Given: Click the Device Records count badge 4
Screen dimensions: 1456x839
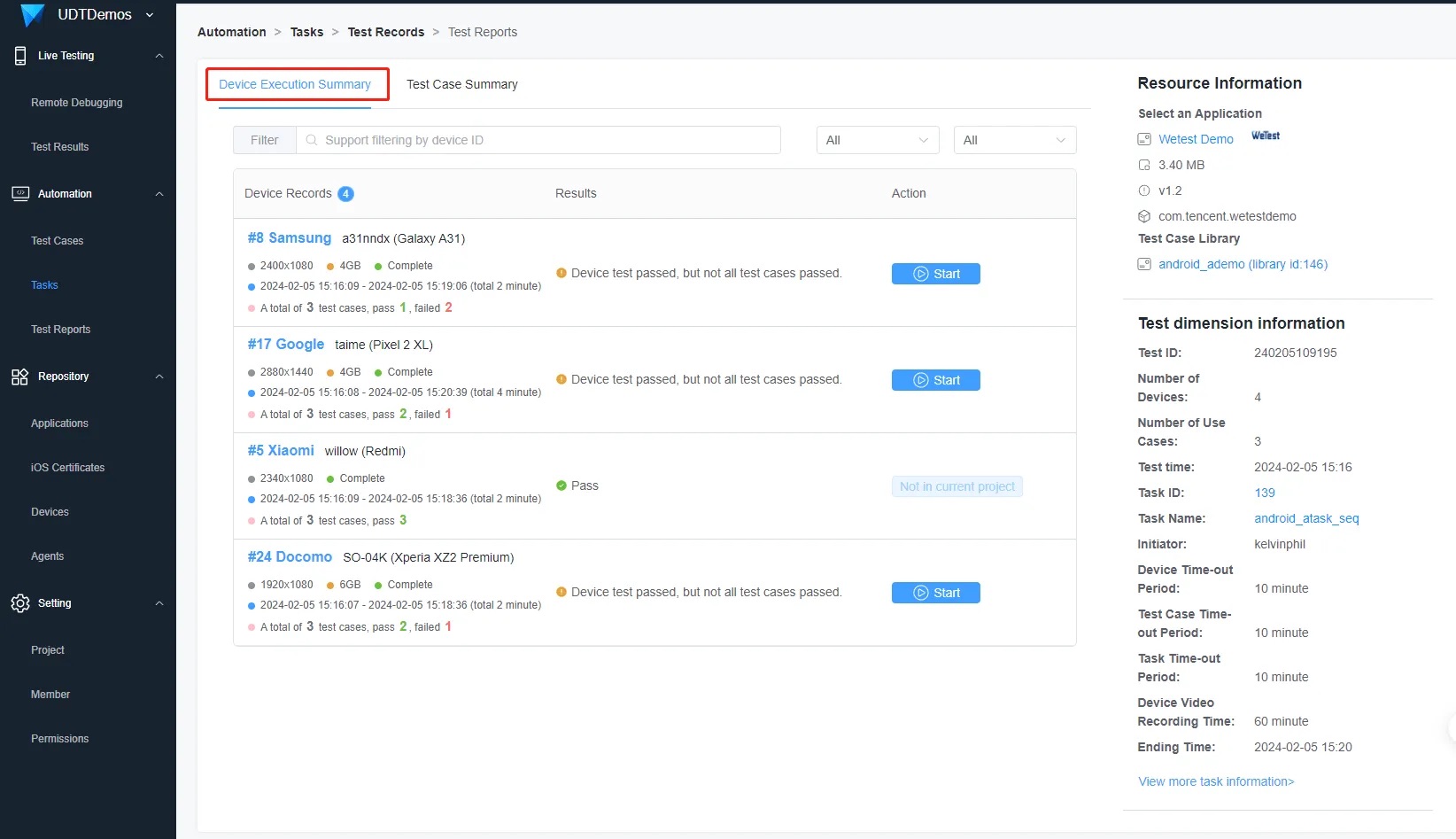Looking at the screenshot, I should [346, 194].
